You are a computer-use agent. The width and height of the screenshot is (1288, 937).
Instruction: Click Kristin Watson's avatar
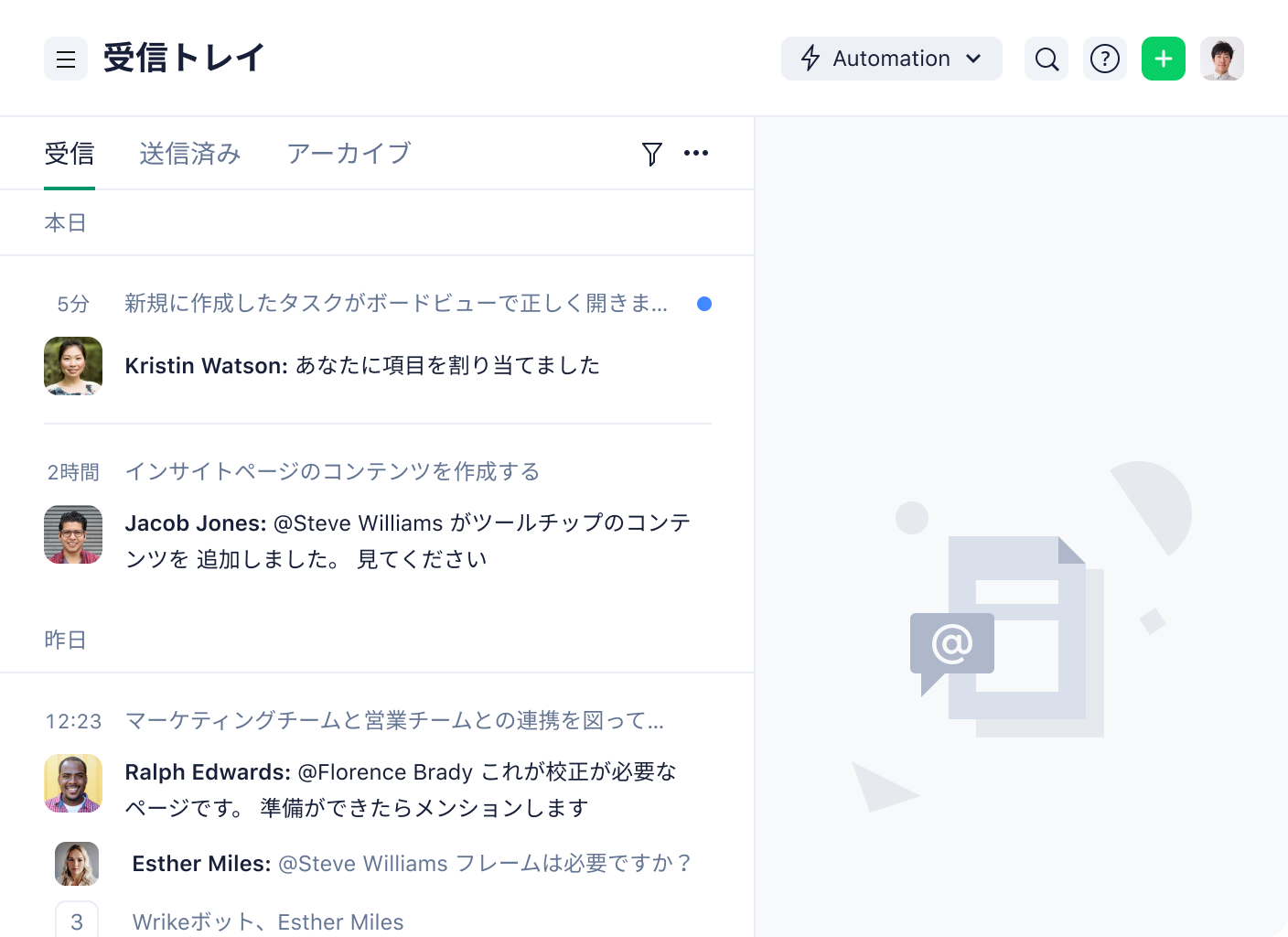pyautogui.click(x=73, y=366)
